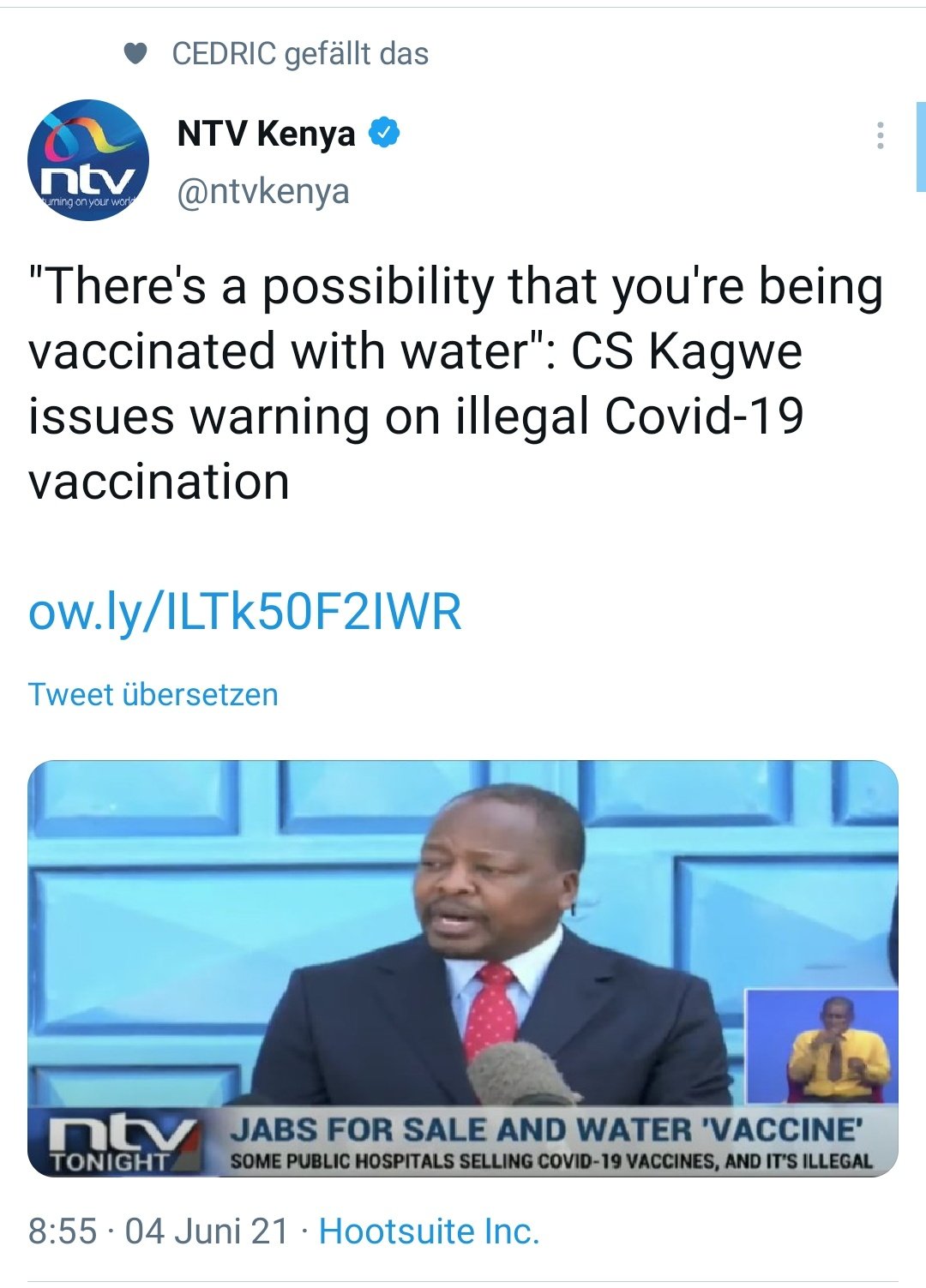Click the tweet text about CS Kagwe
The image size is (926, 1288).
tap(456, 383)
